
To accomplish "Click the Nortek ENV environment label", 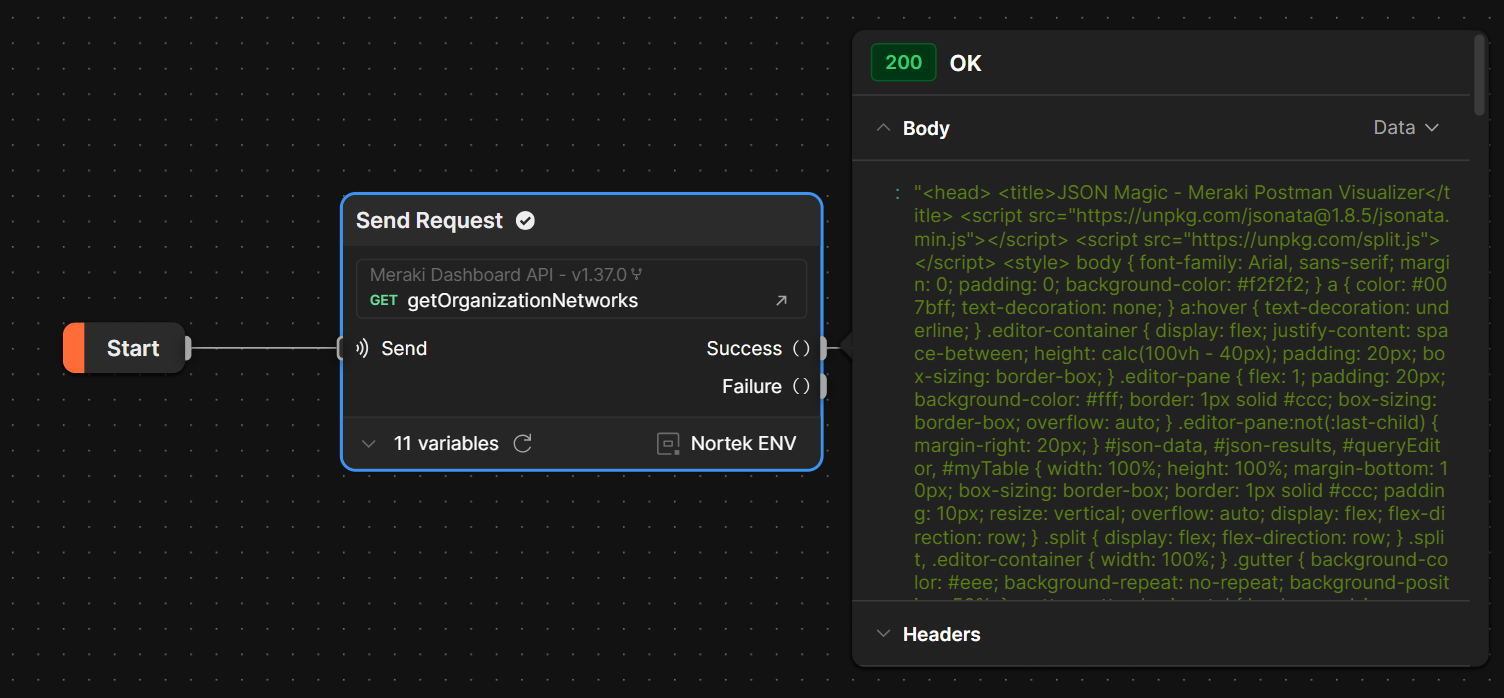I will [x=743, y=443].
